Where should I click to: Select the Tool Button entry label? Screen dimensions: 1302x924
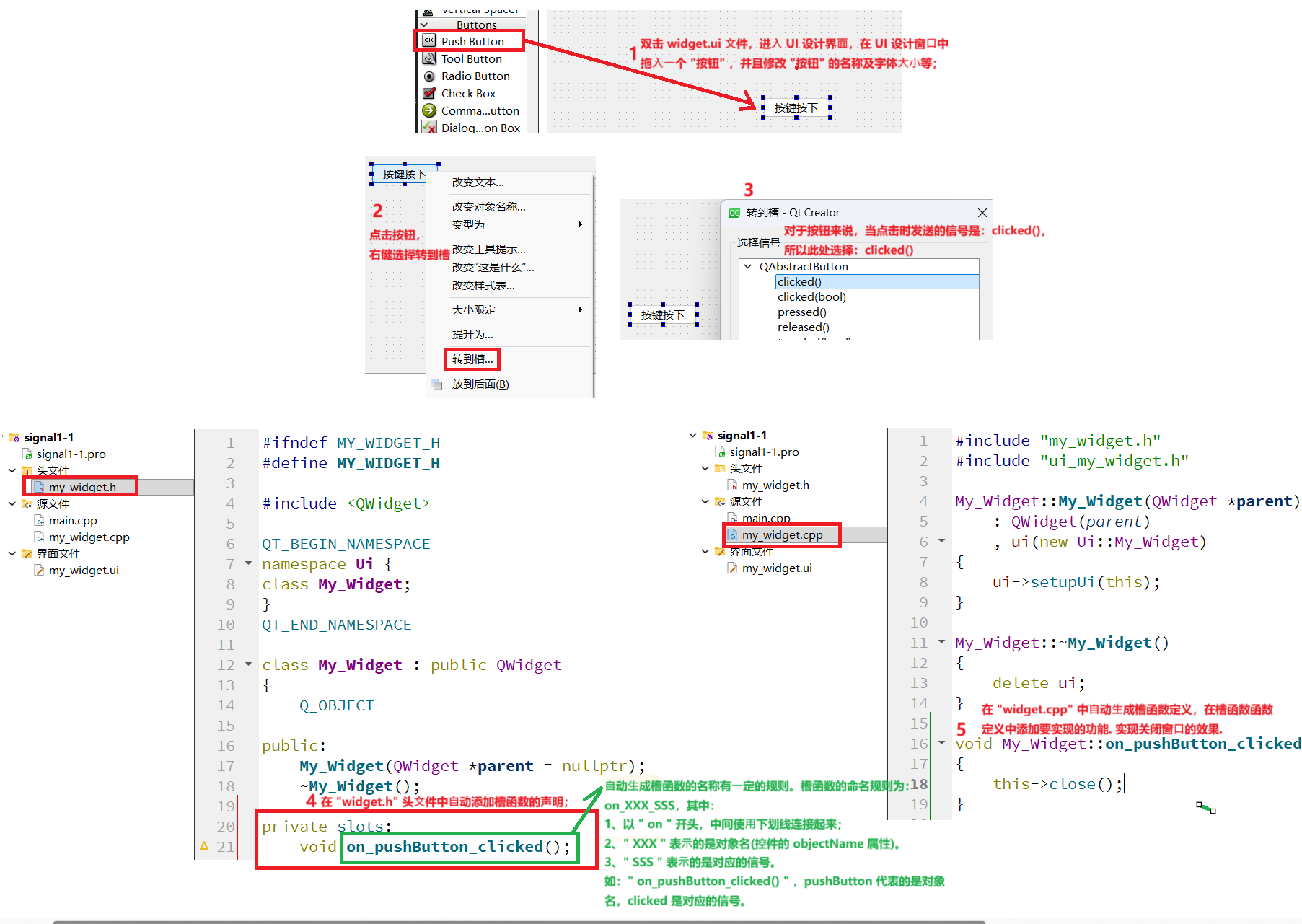pos(472,58)
